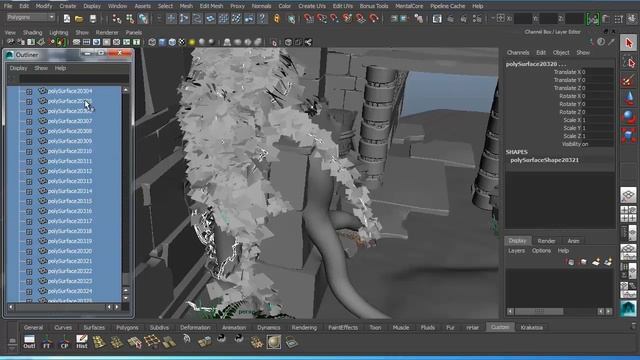Open the Create UVs menu

click(x=312, y=6)
